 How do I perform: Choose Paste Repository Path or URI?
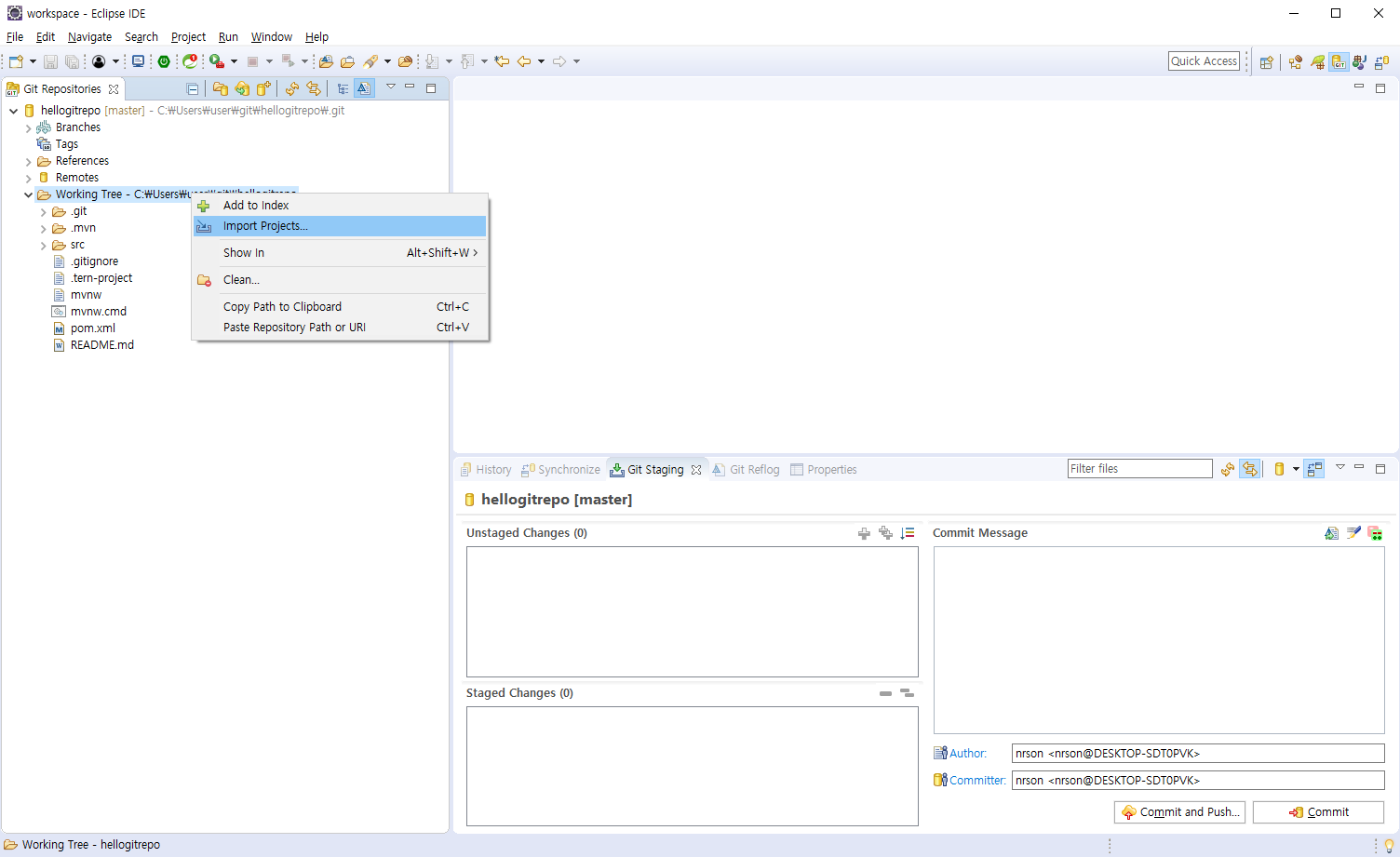(x=340, y=328)
